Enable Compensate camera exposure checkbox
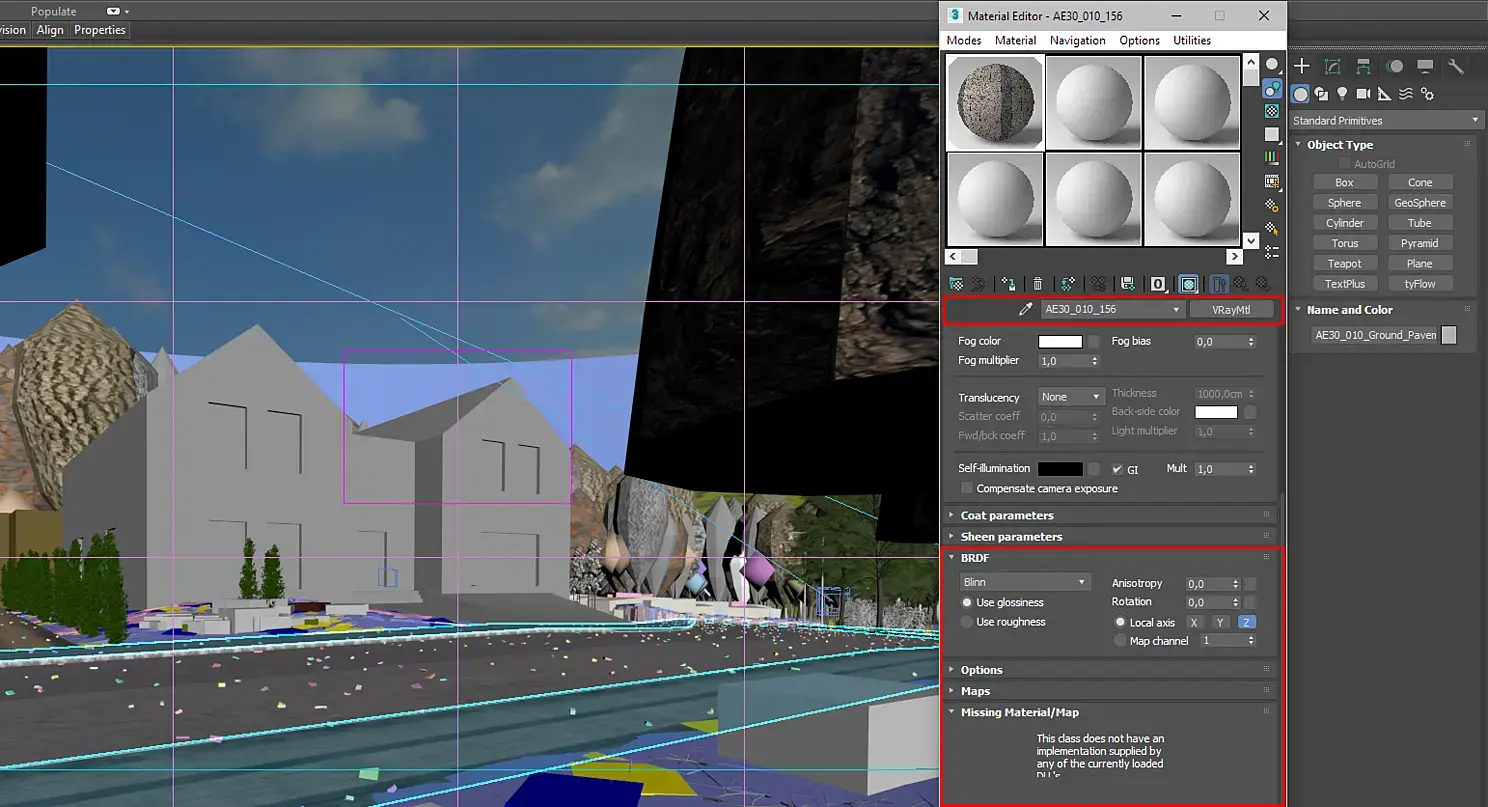The width and height of the screenshot is (1488, 807). click(967, 488)
